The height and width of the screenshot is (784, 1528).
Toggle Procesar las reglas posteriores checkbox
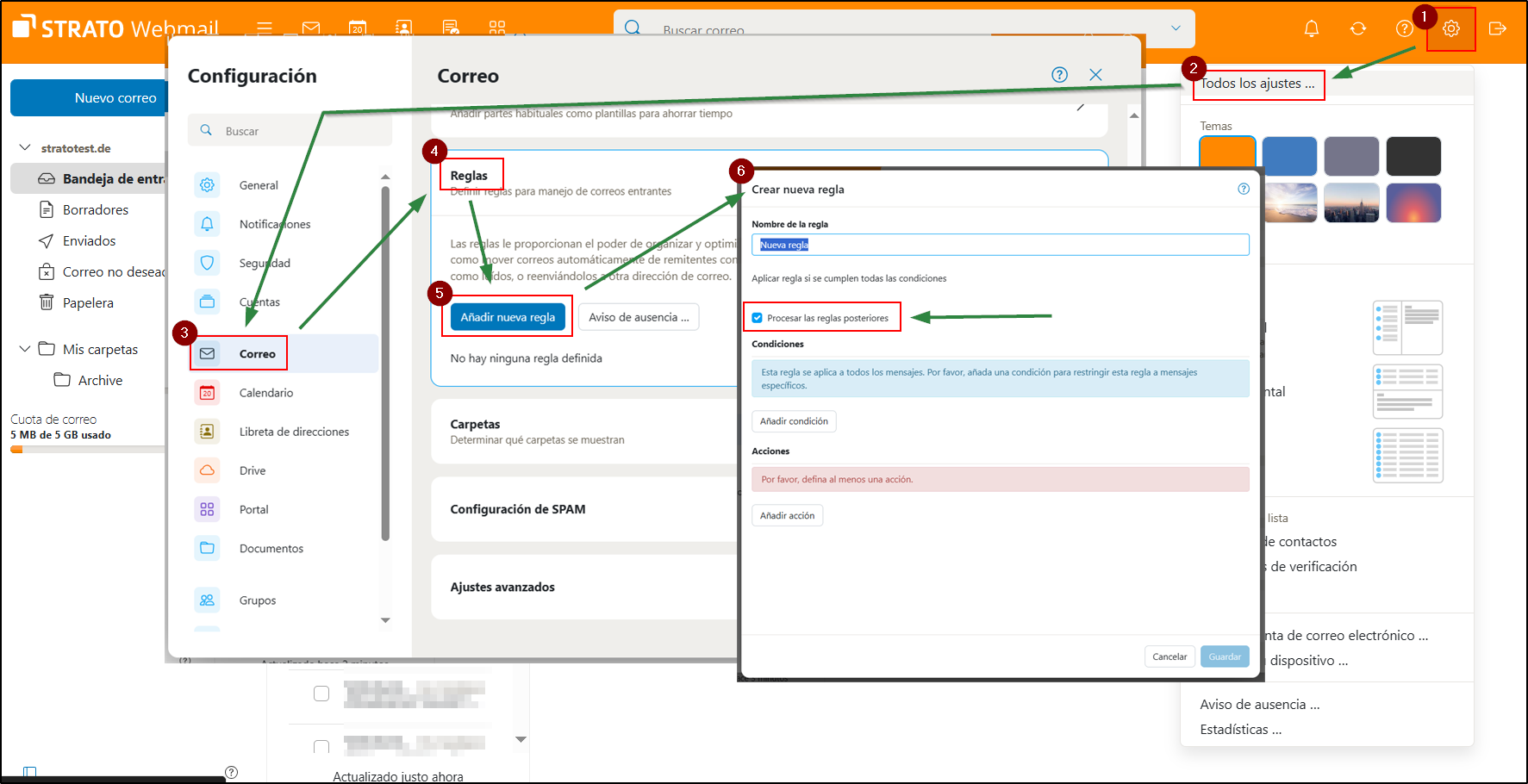click(758, 318)
